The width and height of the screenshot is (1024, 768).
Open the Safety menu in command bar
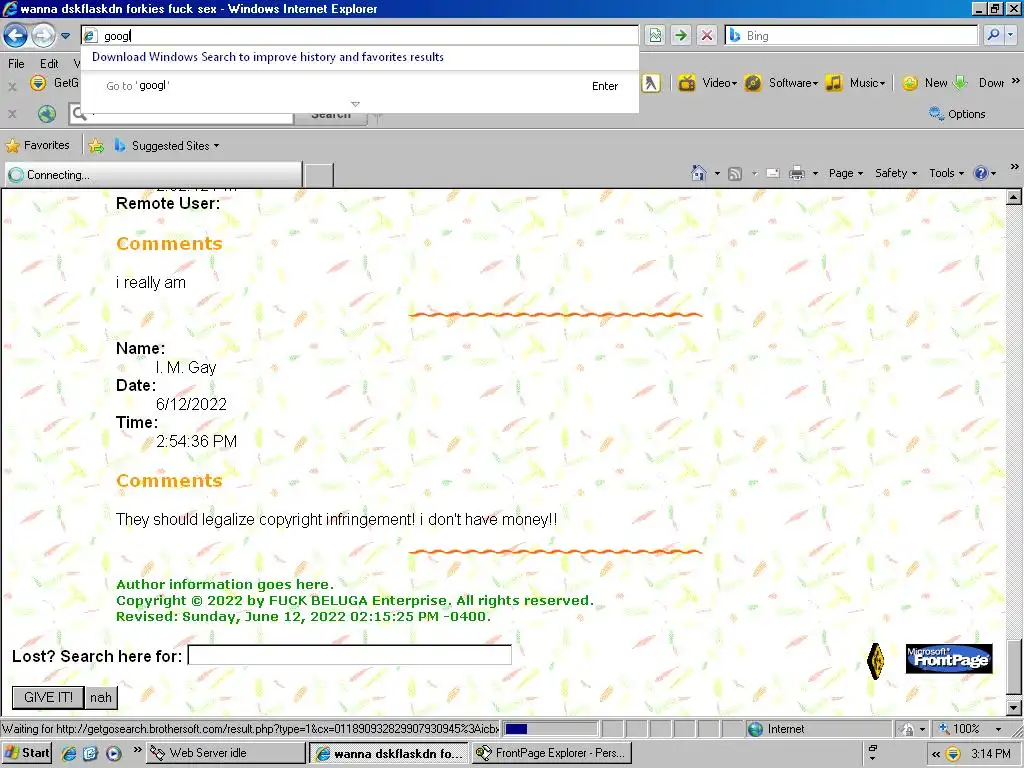(x=896, y=173)
